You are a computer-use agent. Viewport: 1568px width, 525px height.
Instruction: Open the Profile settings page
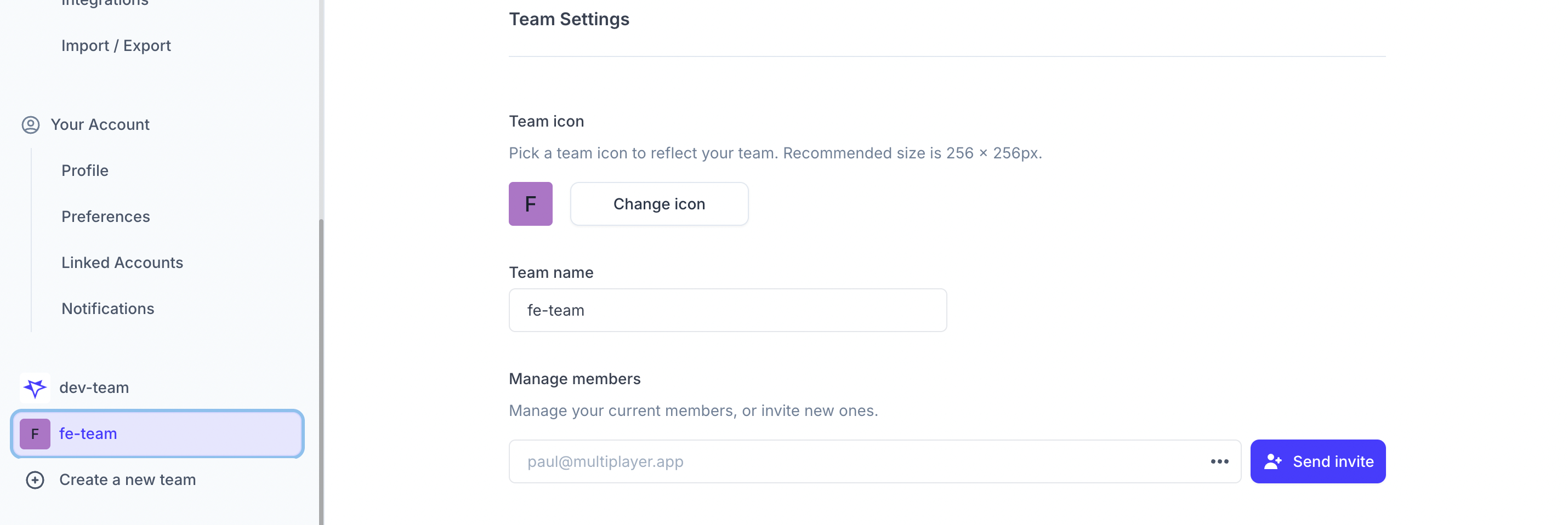[84, 170]
